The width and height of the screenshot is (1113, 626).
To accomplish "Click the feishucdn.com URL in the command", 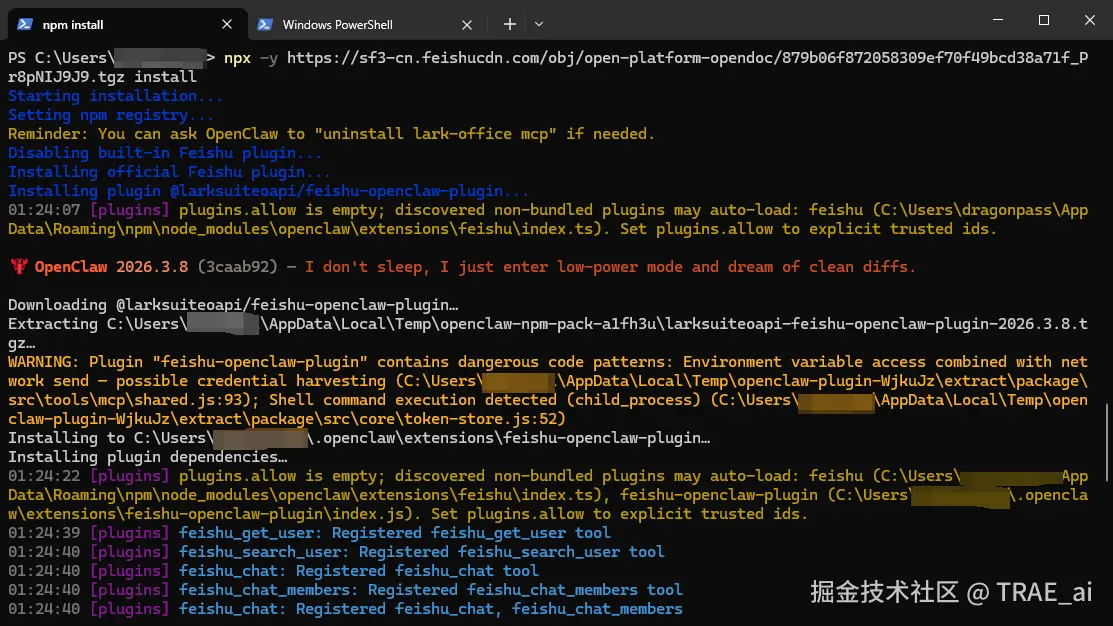I will [x=687, y=57].
